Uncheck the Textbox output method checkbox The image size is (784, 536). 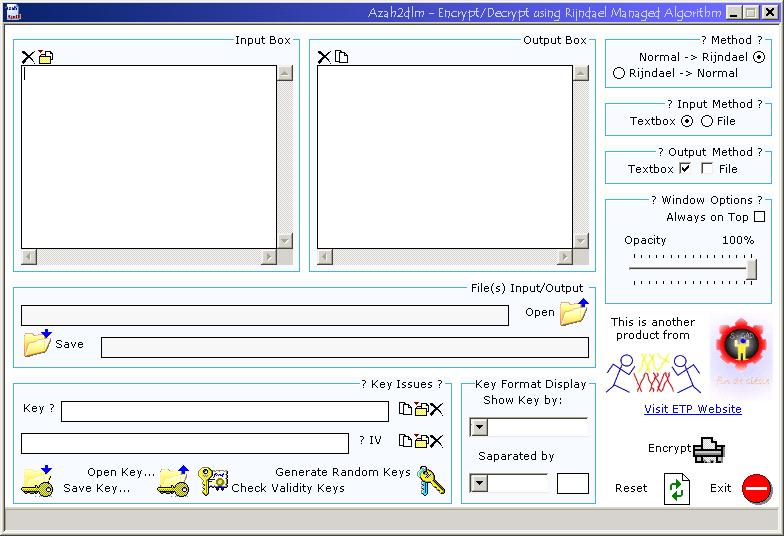(685, 168)
